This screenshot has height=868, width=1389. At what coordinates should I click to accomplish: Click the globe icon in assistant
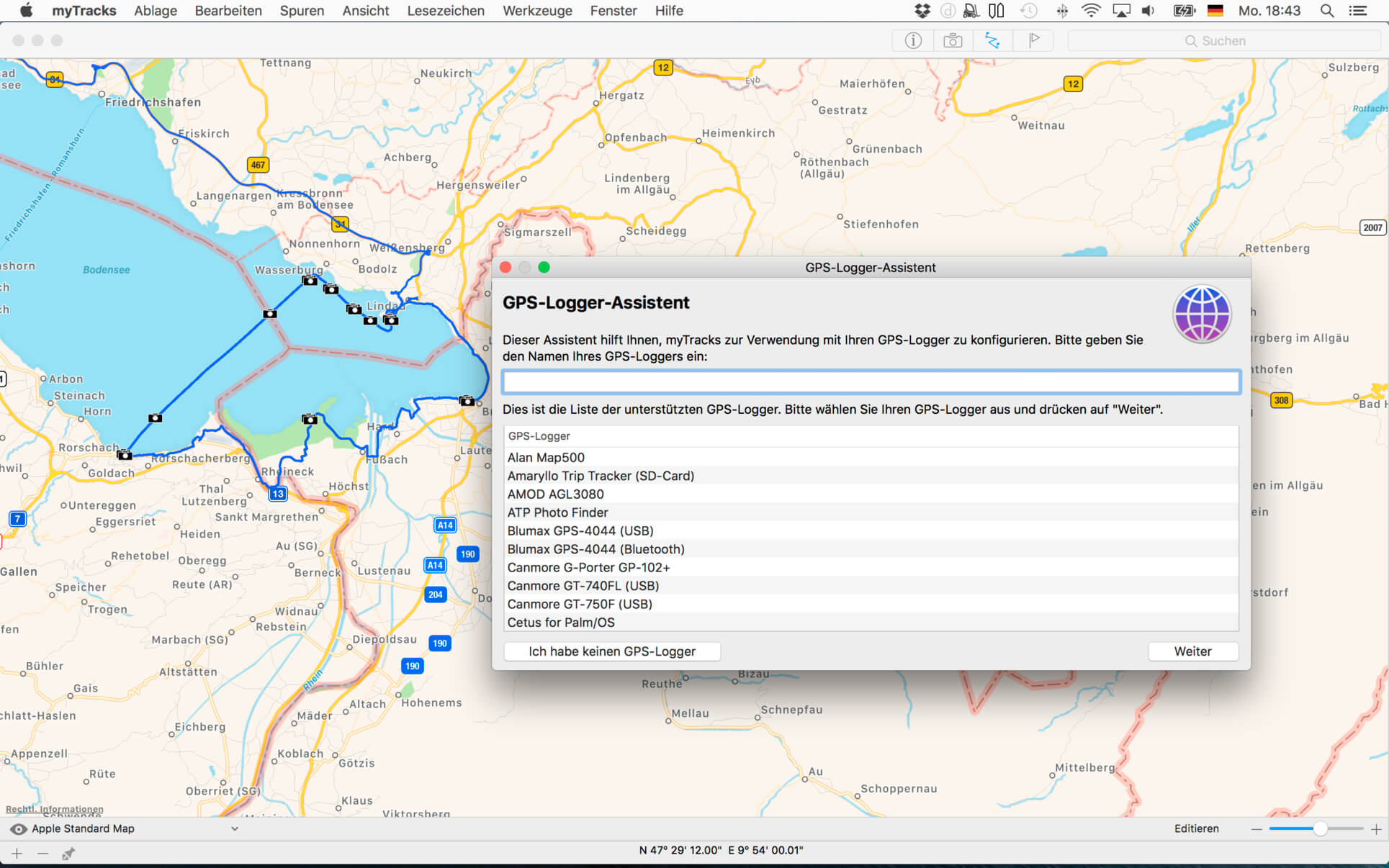pos(1202,315)
